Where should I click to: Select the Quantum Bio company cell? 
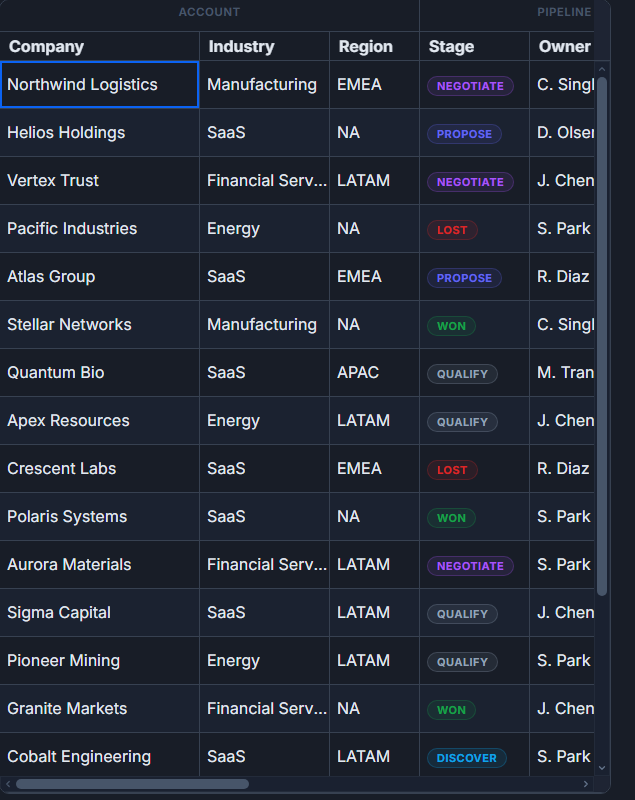[99, 372]
